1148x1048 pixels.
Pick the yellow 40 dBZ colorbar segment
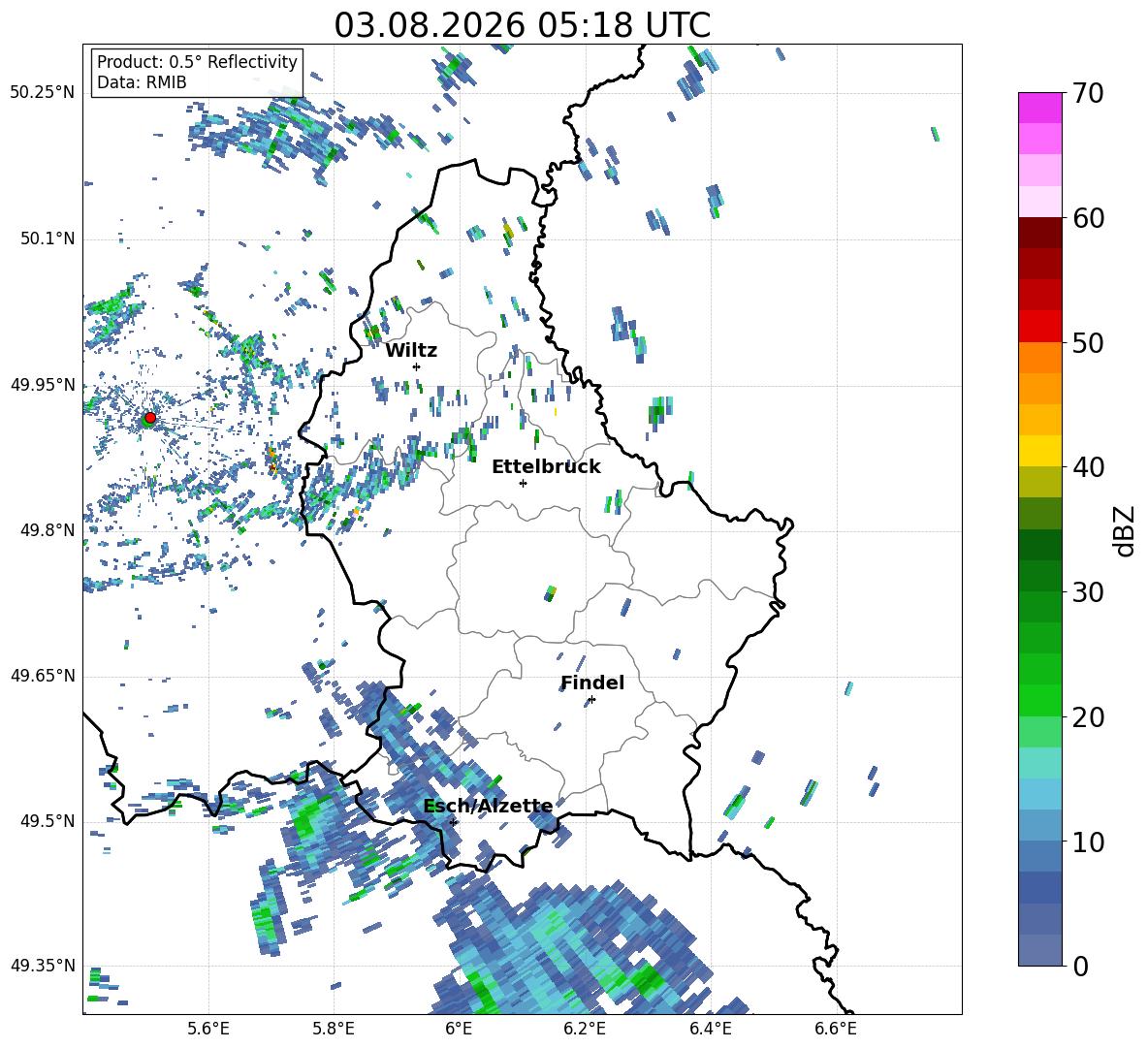point(1039,451)
